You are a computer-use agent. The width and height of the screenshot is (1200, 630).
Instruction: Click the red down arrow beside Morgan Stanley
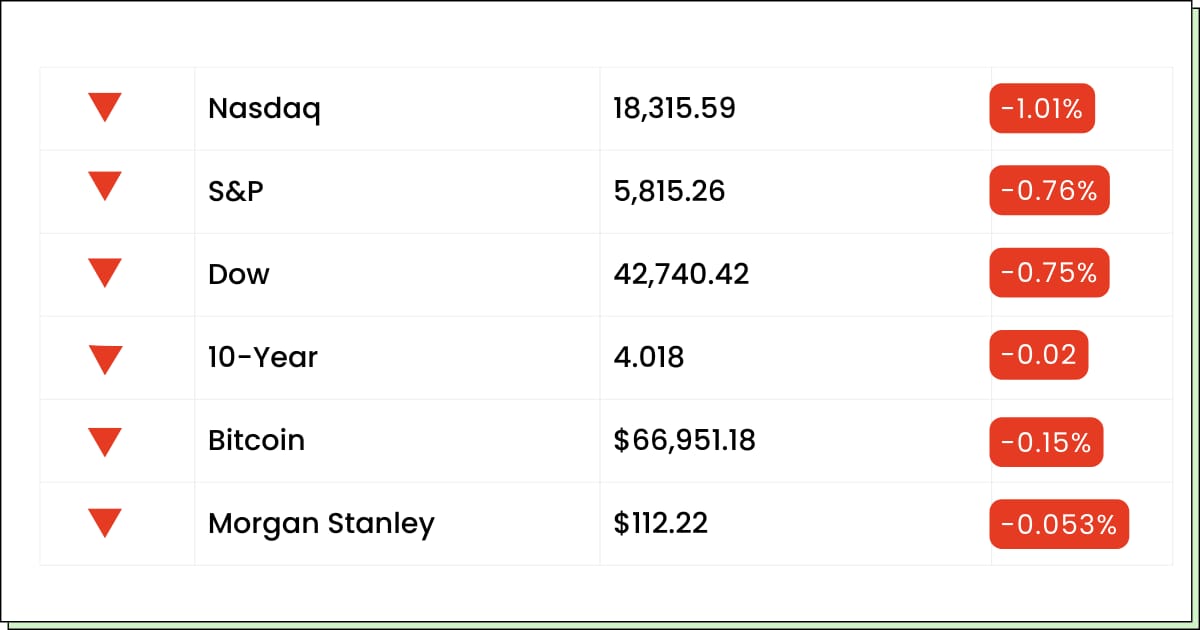(x=105, y=523)
